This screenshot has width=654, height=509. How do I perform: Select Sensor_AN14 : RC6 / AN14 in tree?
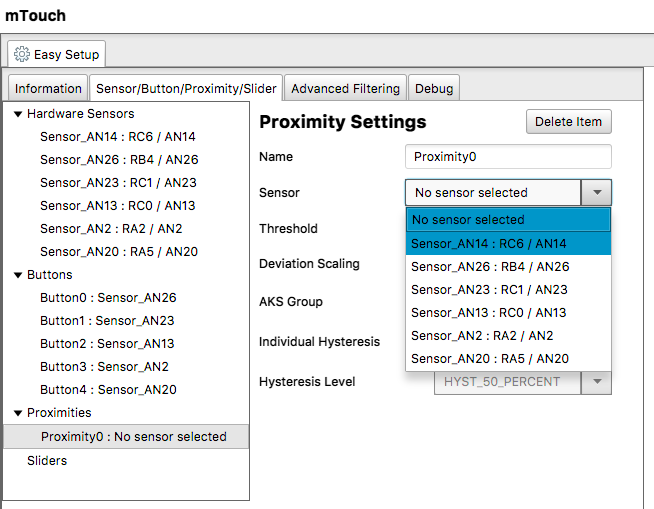coord(118,137)
